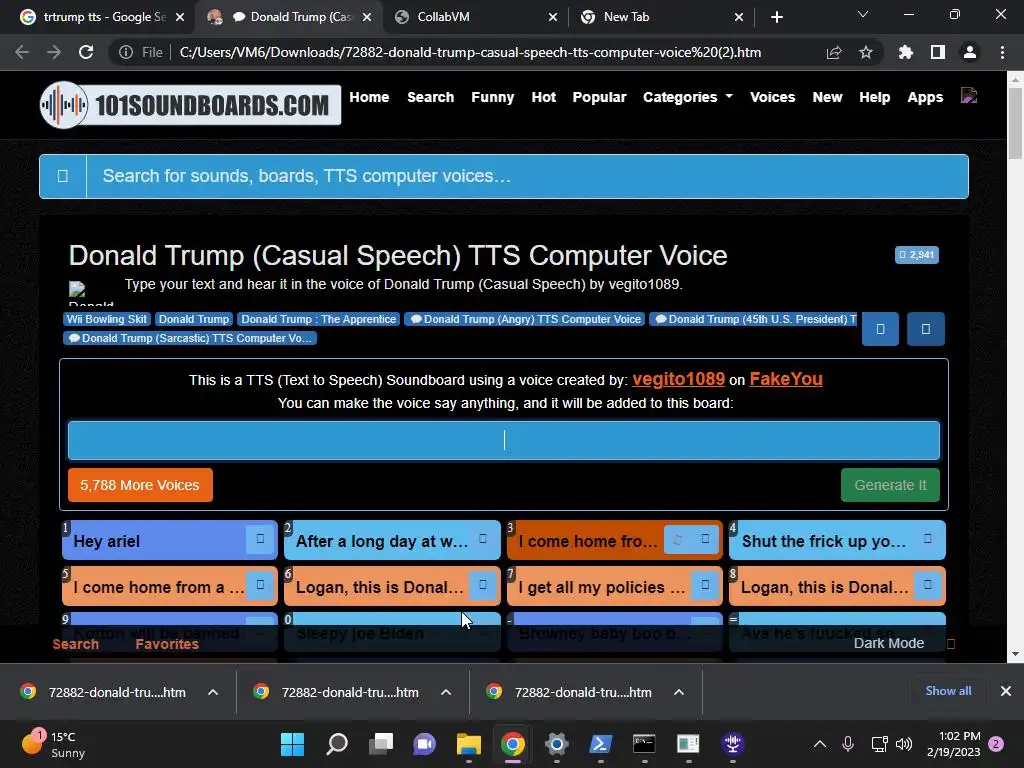
Task: Open the FakeYou link
Action: click(786, 379)
